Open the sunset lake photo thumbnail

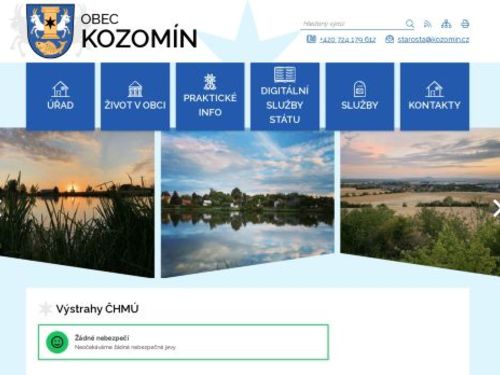coord(77,204)
